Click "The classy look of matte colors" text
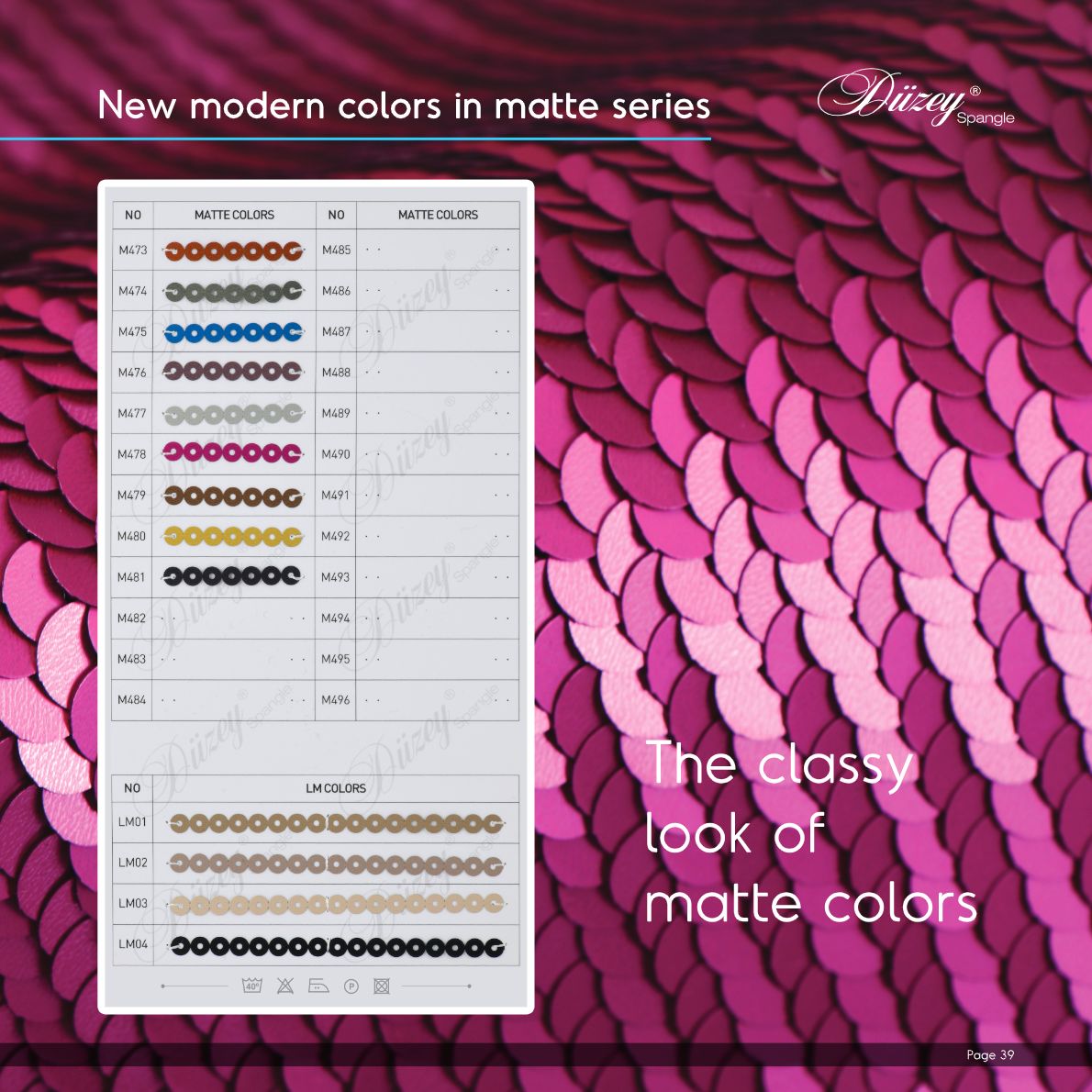This screenshot has width=1092, height=1092. click(810, 833)
